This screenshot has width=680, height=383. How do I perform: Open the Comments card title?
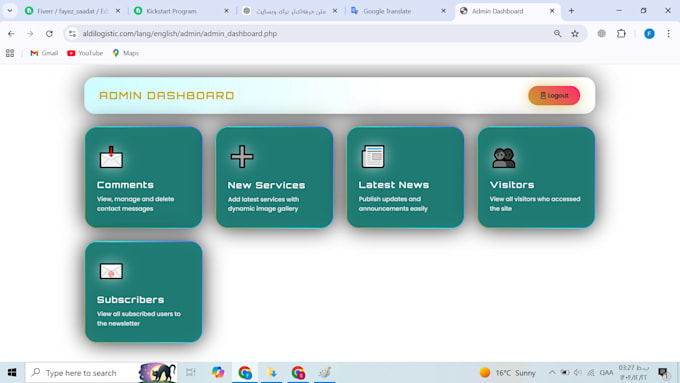tap(125, 185)
